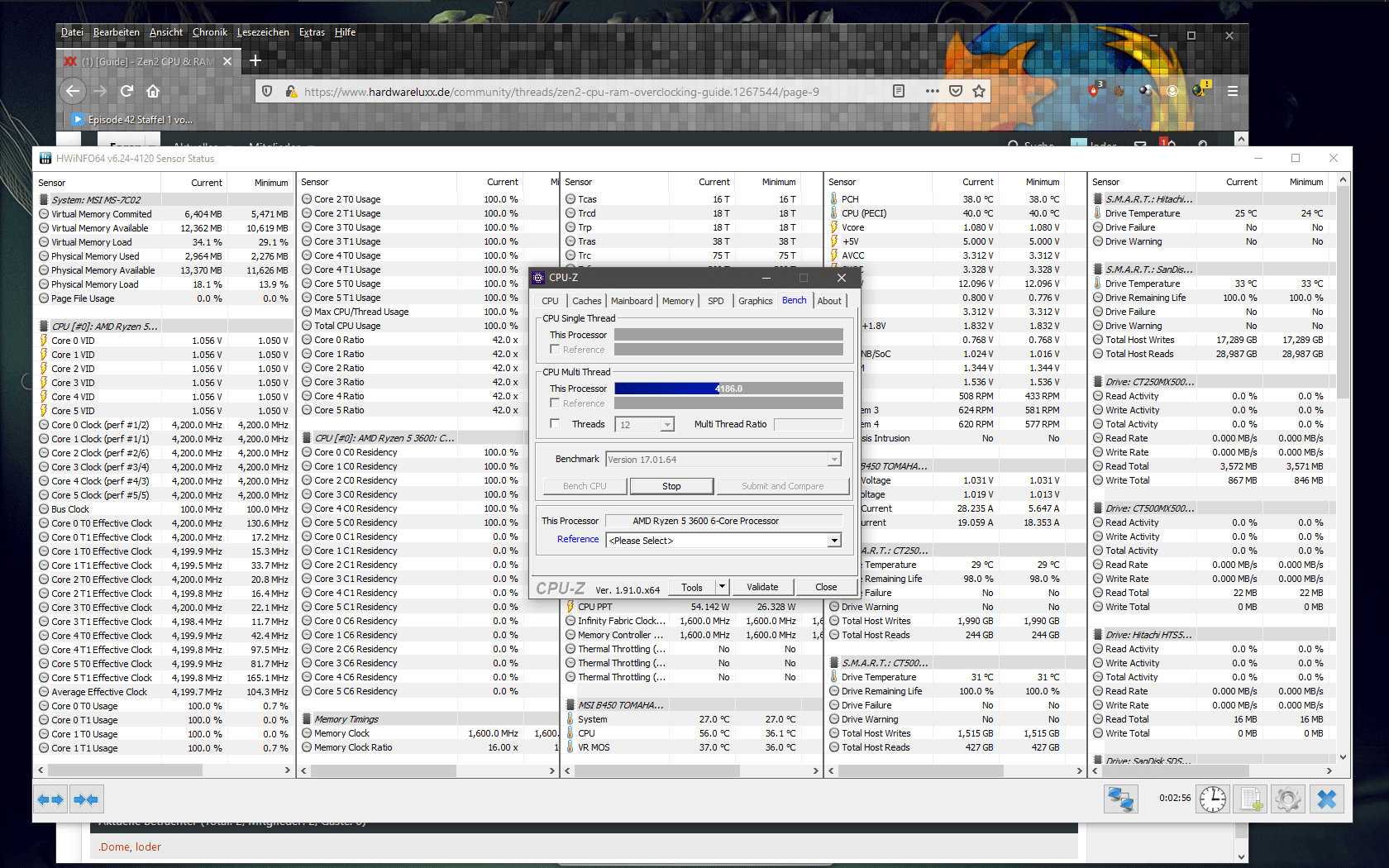The height and width of the screenshot is (868, 1389).
Task: Go back in Firefox
Action: pos(73,91)
